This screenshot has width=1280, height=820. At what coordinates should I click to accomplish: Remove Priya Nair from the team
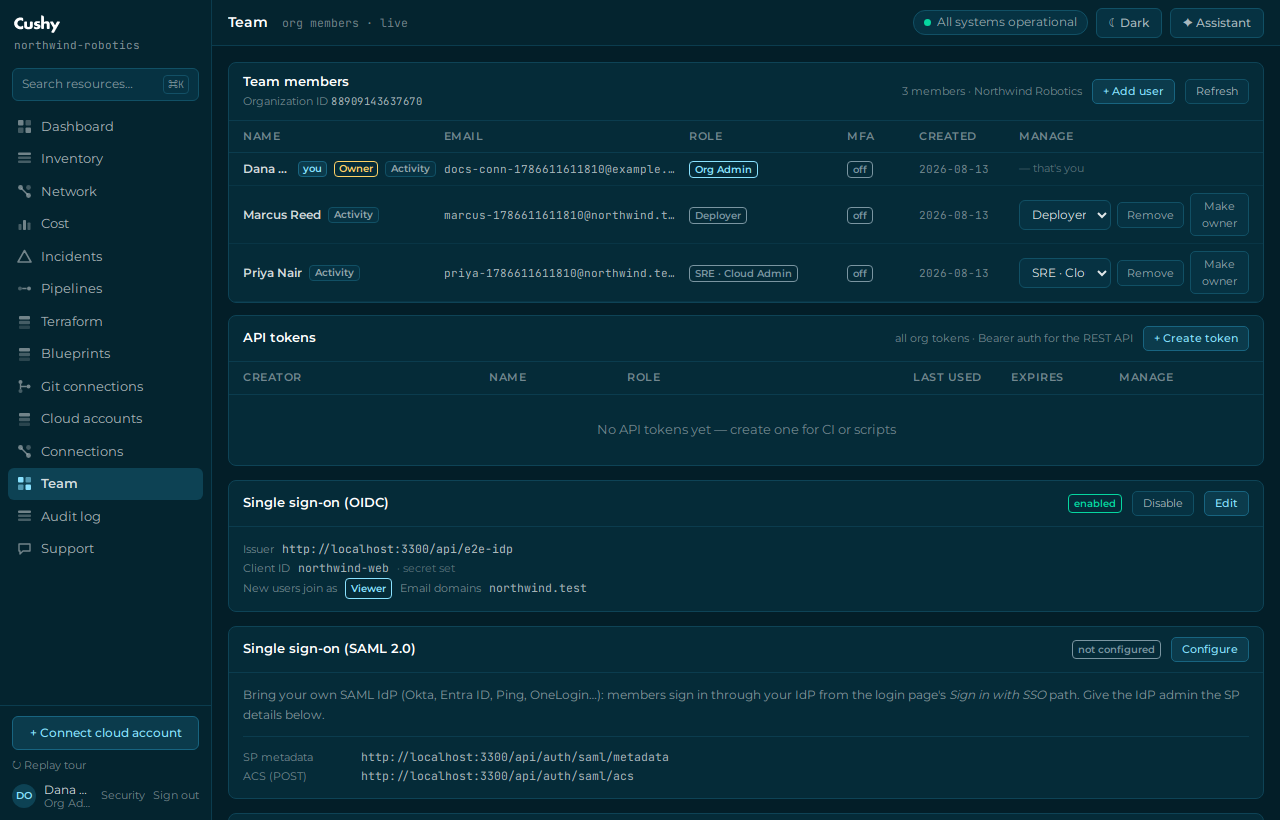(x=1150, y=273)
